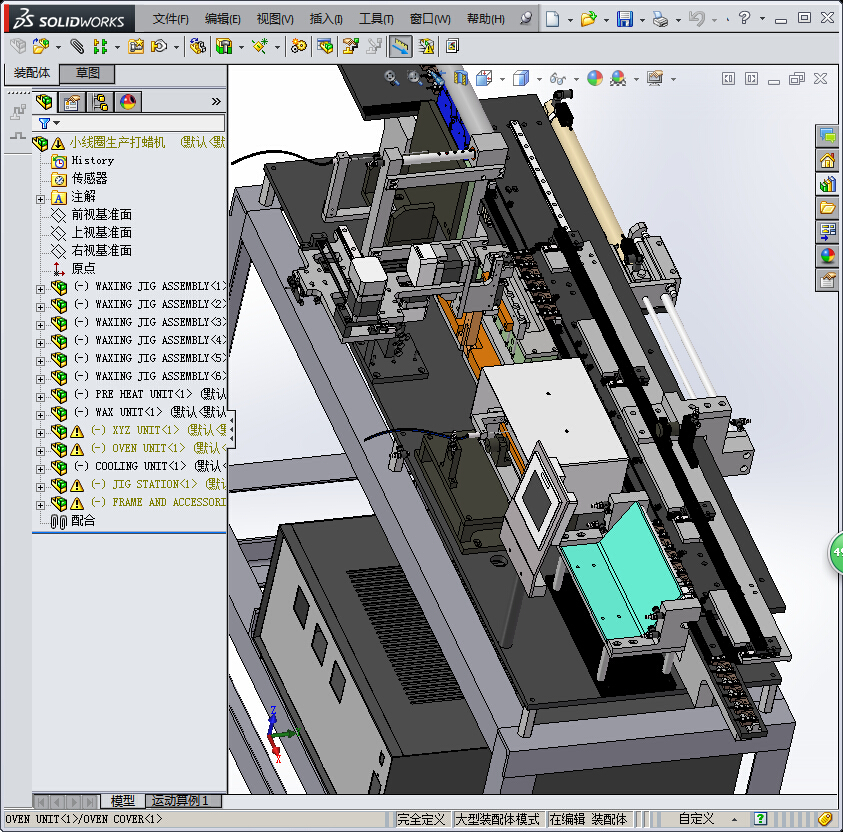Toggle Section View in viewport toolbar
The image size is (843, 832).
[461, 78]
